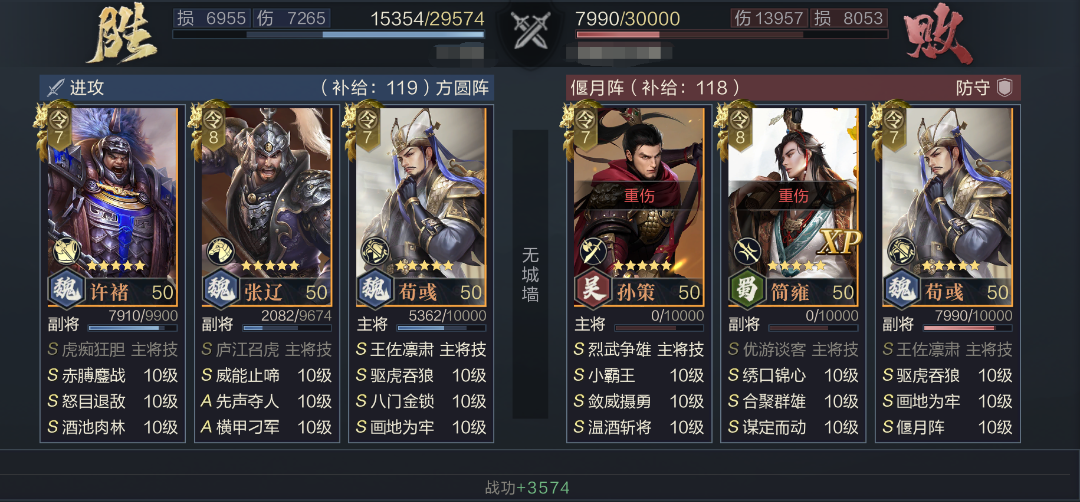Click the 蜀 faction badge next to 简雍

pyautogui.click(x=746, y=289)
